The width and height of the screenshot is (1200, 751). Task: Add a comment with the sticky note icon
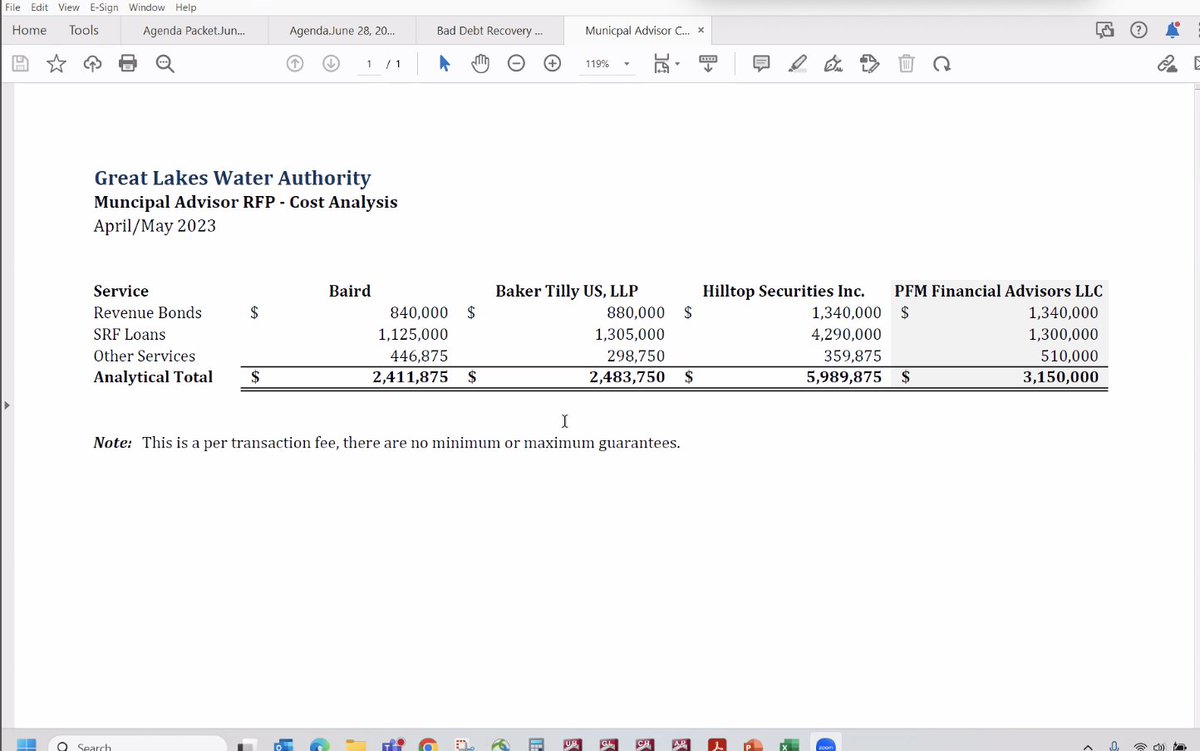point(761,64)
